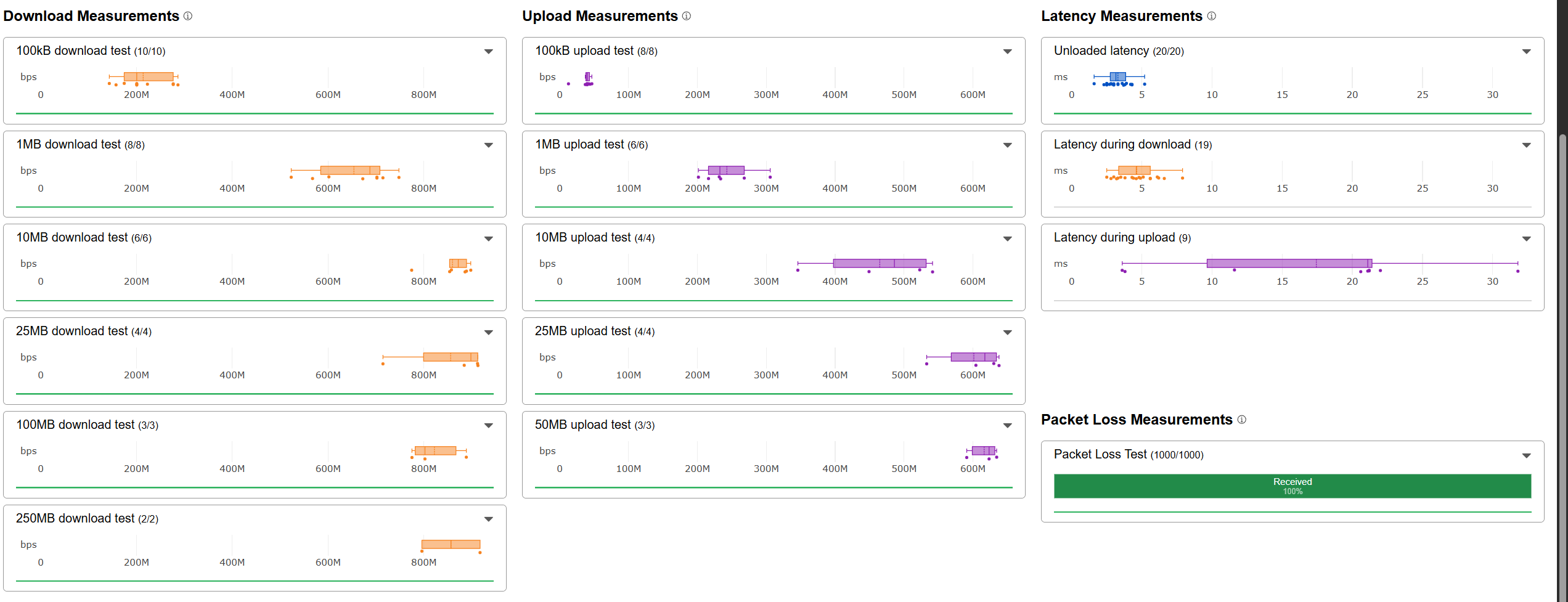Click the purple box in 10MB upload plot

point(880,264)
